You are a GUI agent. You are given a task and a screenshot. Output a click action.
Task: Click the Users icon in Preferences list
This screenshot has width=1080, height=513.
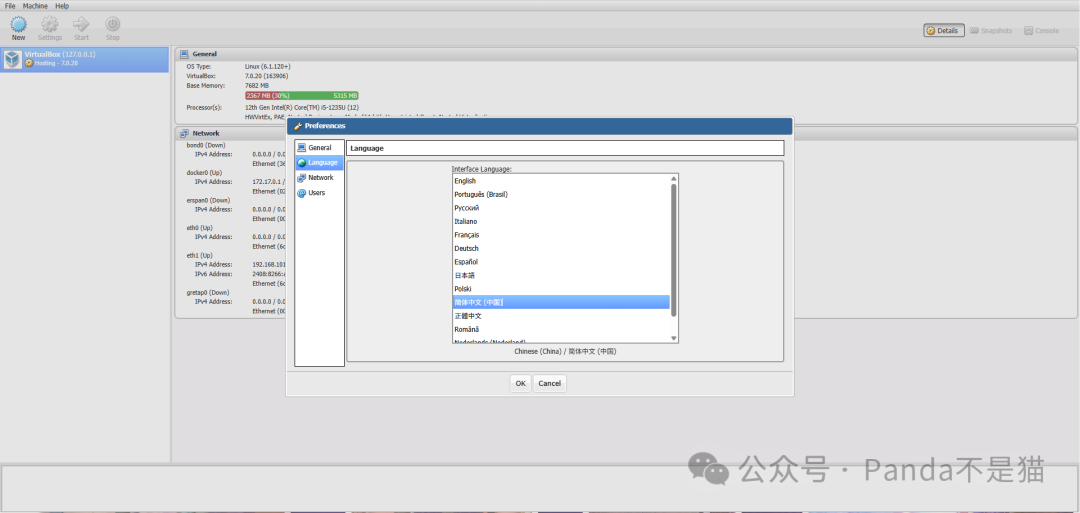tap(302, 193)
